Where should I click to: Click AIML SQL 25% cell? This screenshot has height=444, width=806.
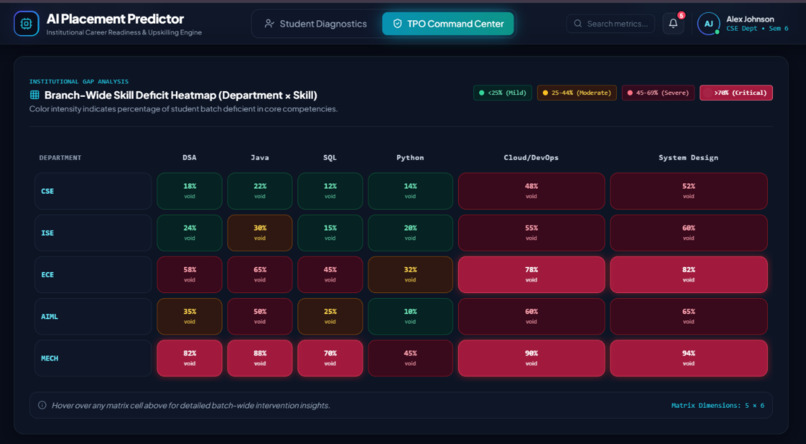330,317
